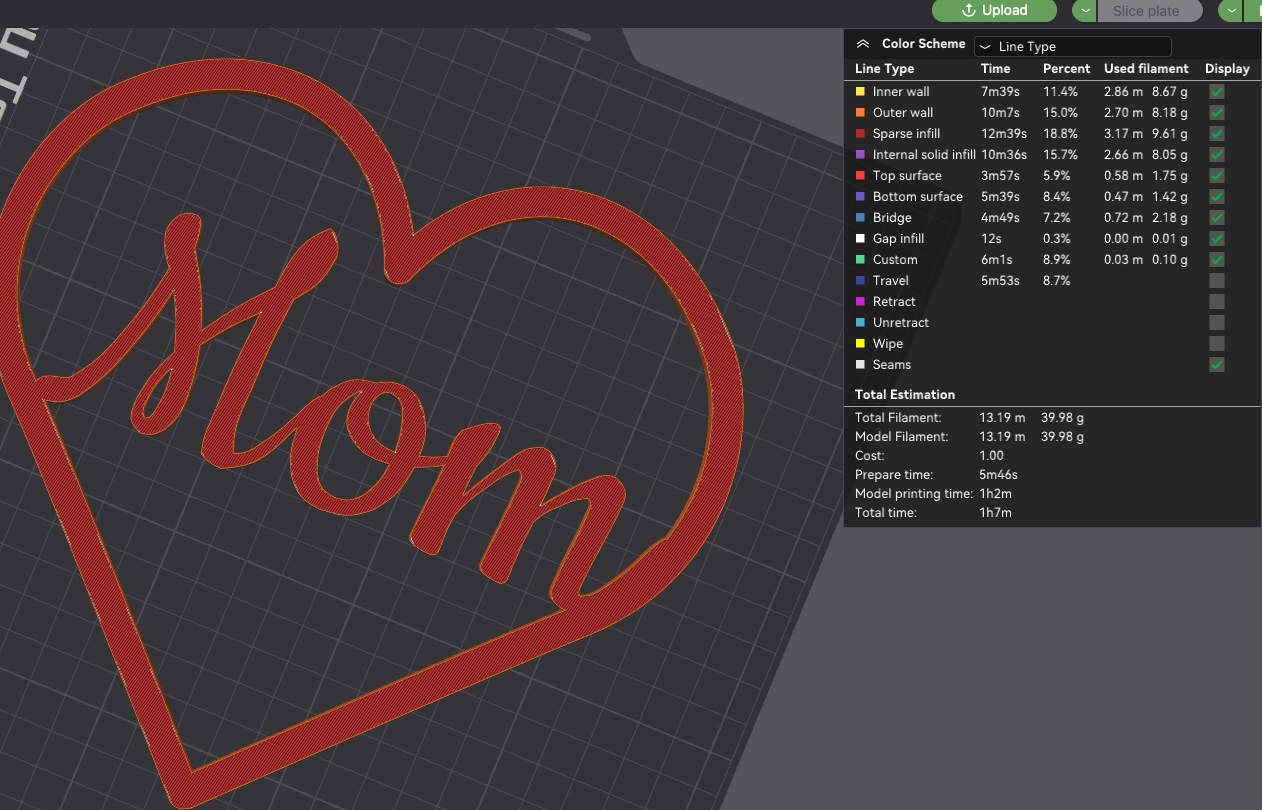
Task: Collapse the Color Scheme panel with the double chevron
Action: (862, 45)
